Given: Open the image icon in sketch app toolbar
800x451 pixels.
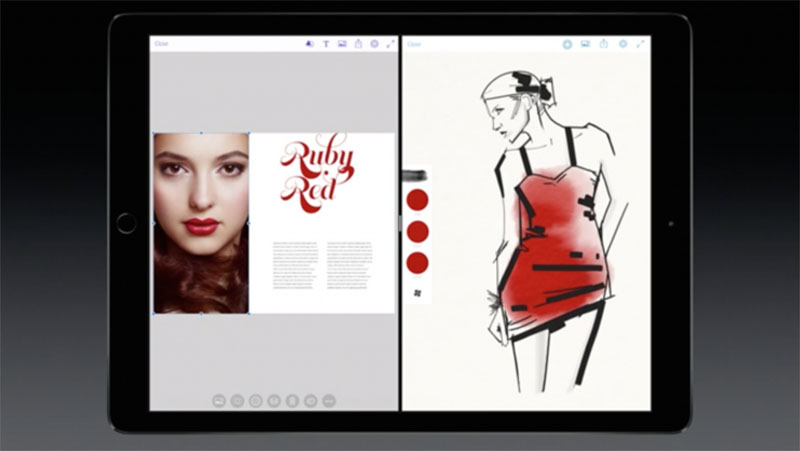Looking at the screenshot, I should pyautogui.click(x=585, y=44).
